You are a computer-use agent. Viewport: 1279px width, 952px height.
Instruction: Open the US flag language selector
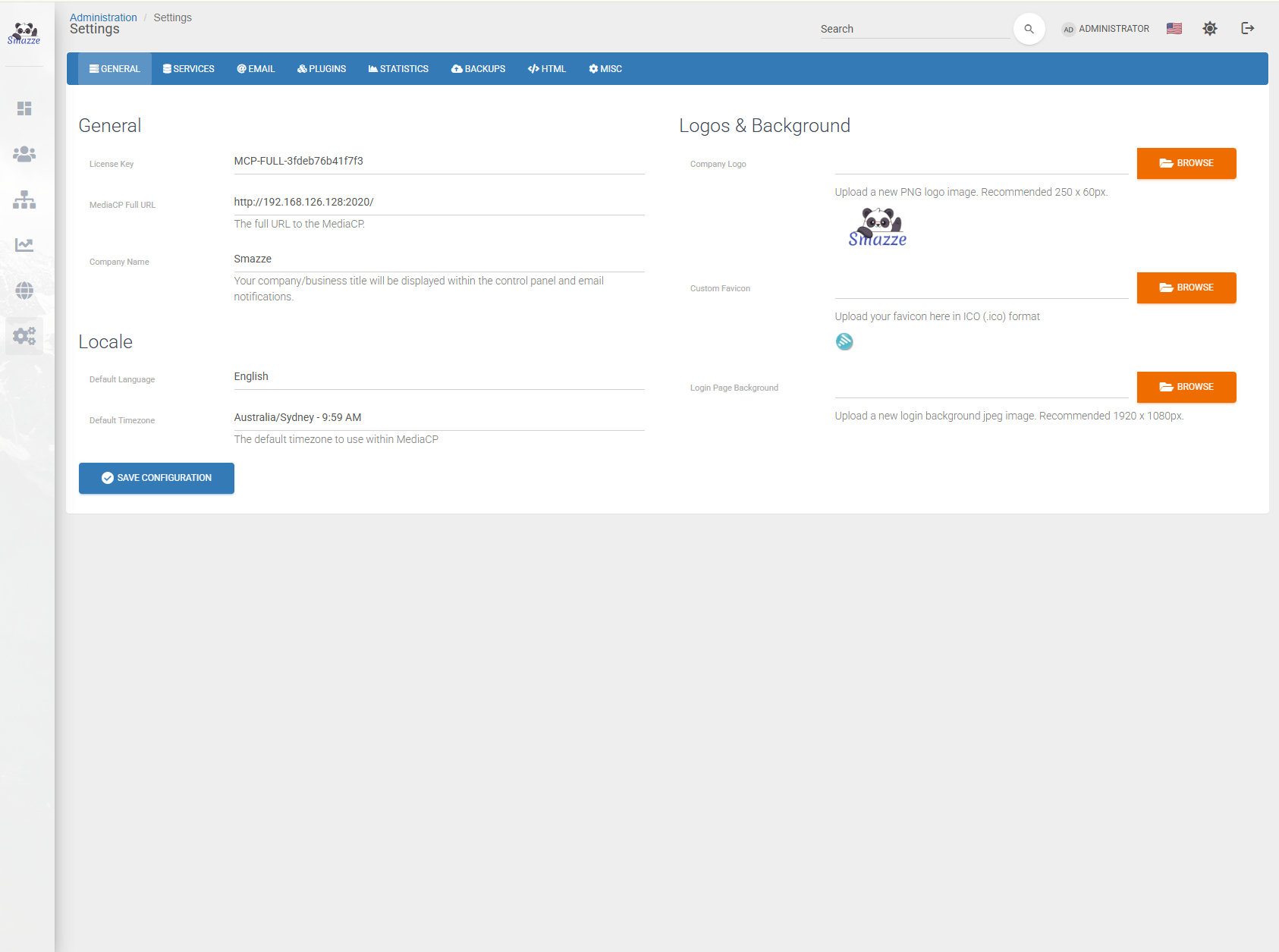pos(1174,29)
